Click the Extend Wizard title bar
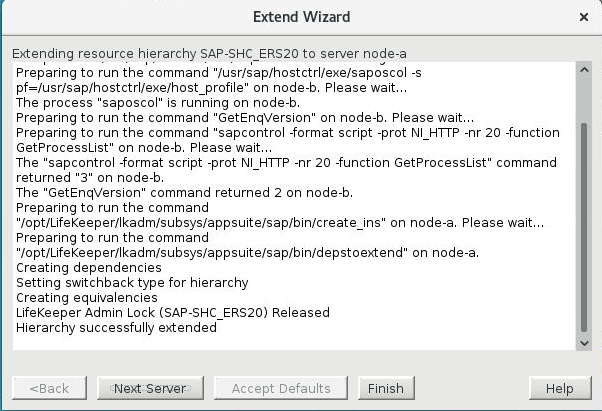 pyautogui.click(x=300, y=17)
